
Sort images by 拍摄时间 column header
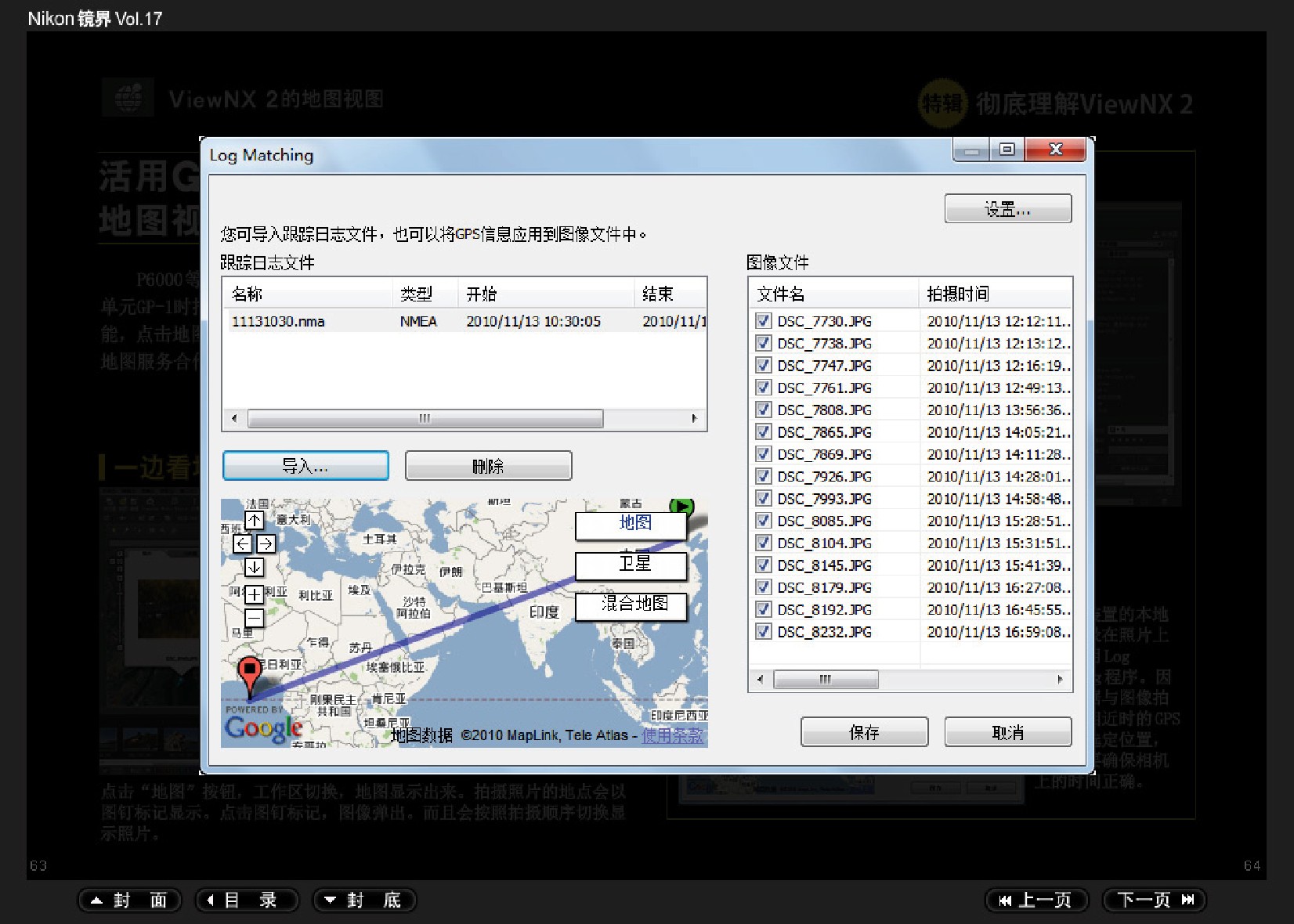(995, 294)
